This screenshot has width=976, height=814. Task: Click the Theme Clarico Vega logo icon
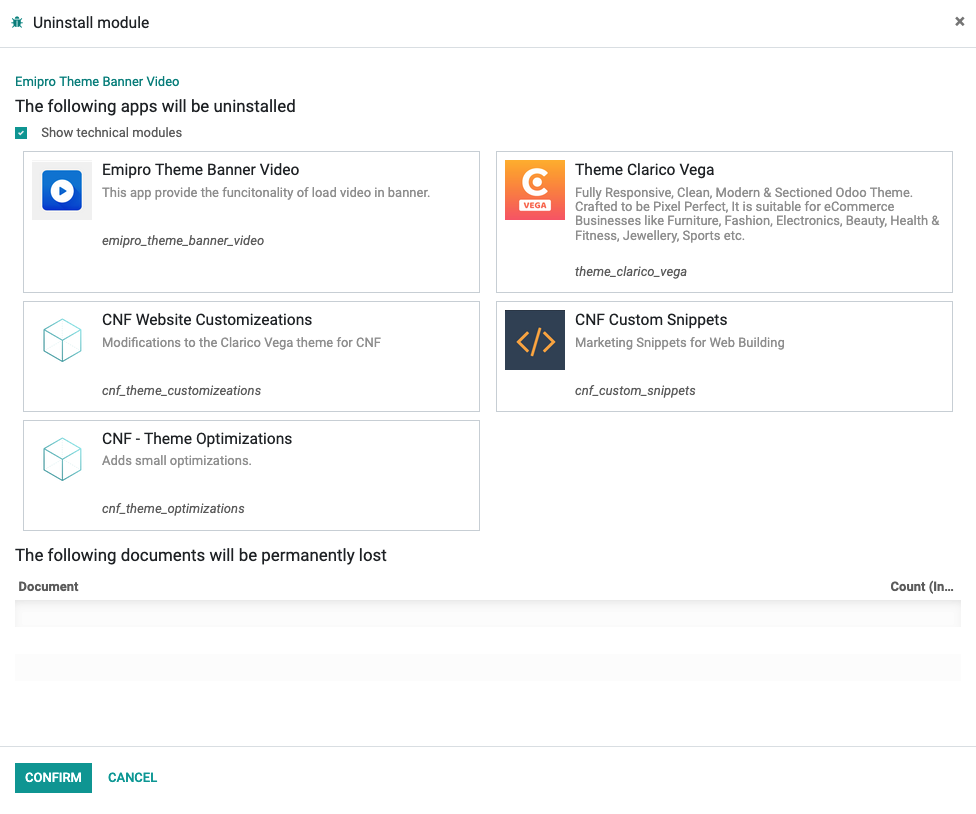(x=535, y=190)
